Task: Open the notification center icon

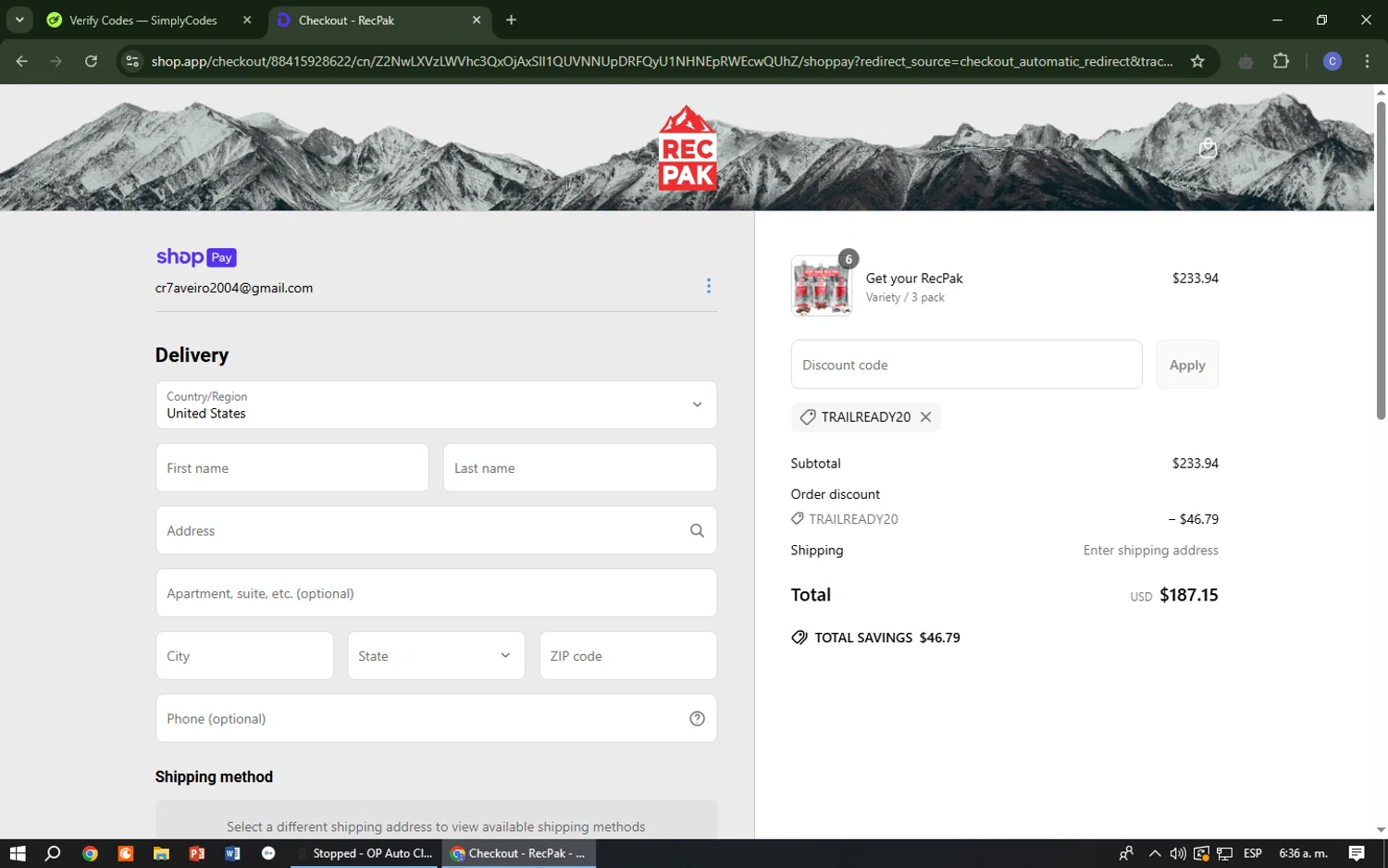Action: pyautogui.click(x=1357, y=853)
